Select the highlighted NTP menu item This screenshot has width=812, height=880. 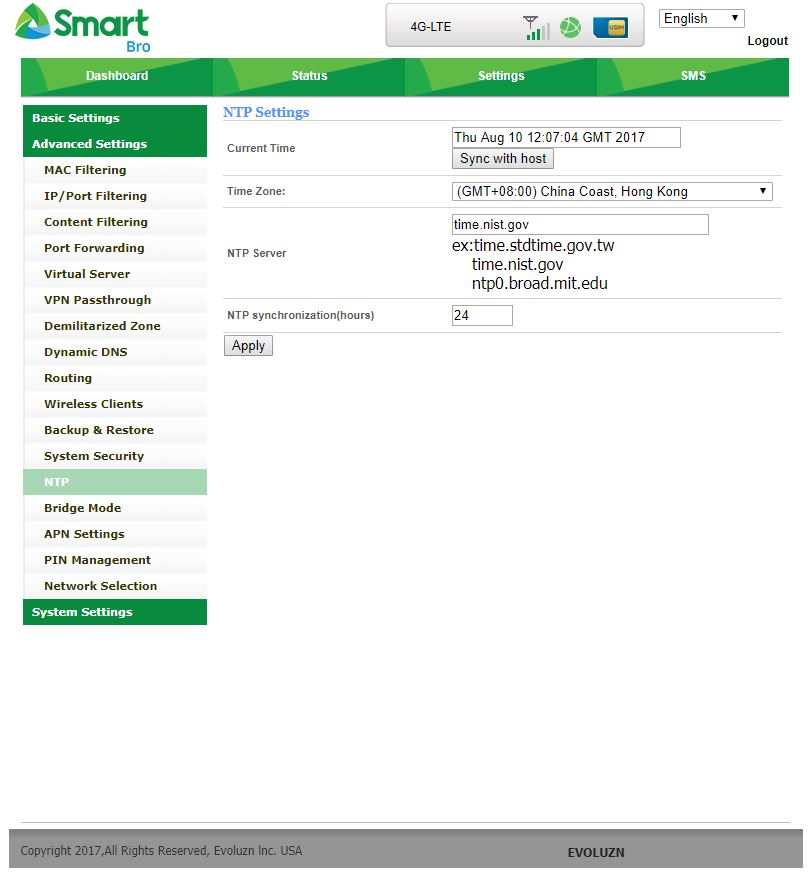[x=115, y=482]
